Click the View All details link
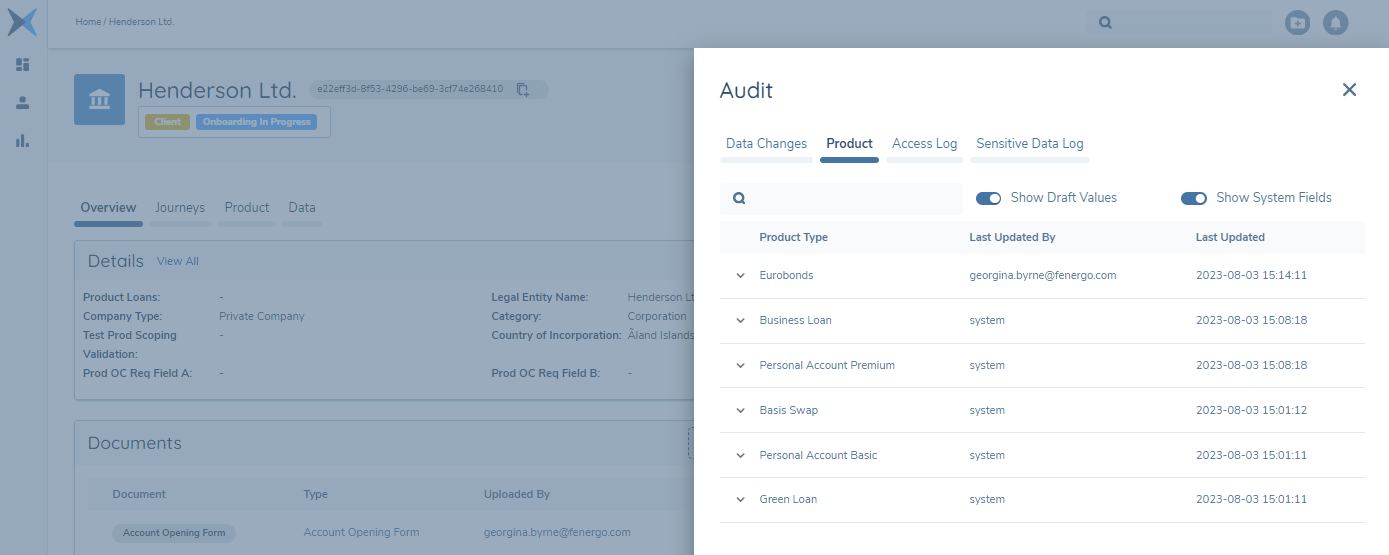This screenshot has width=1389, height=555. click(178, 261)
